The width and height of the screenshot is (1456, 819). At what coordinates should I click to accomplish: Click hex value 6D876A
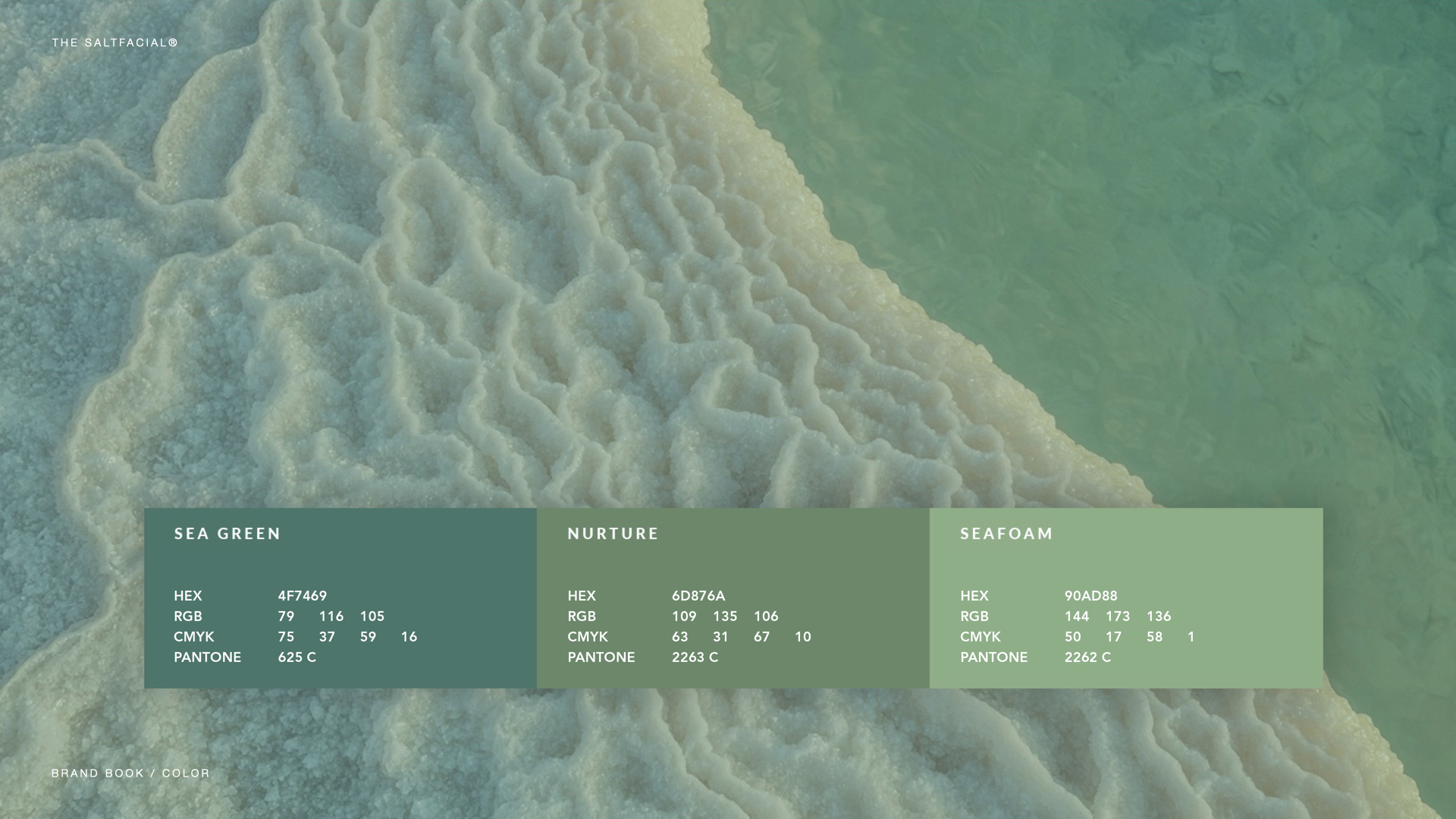[698, 595]
